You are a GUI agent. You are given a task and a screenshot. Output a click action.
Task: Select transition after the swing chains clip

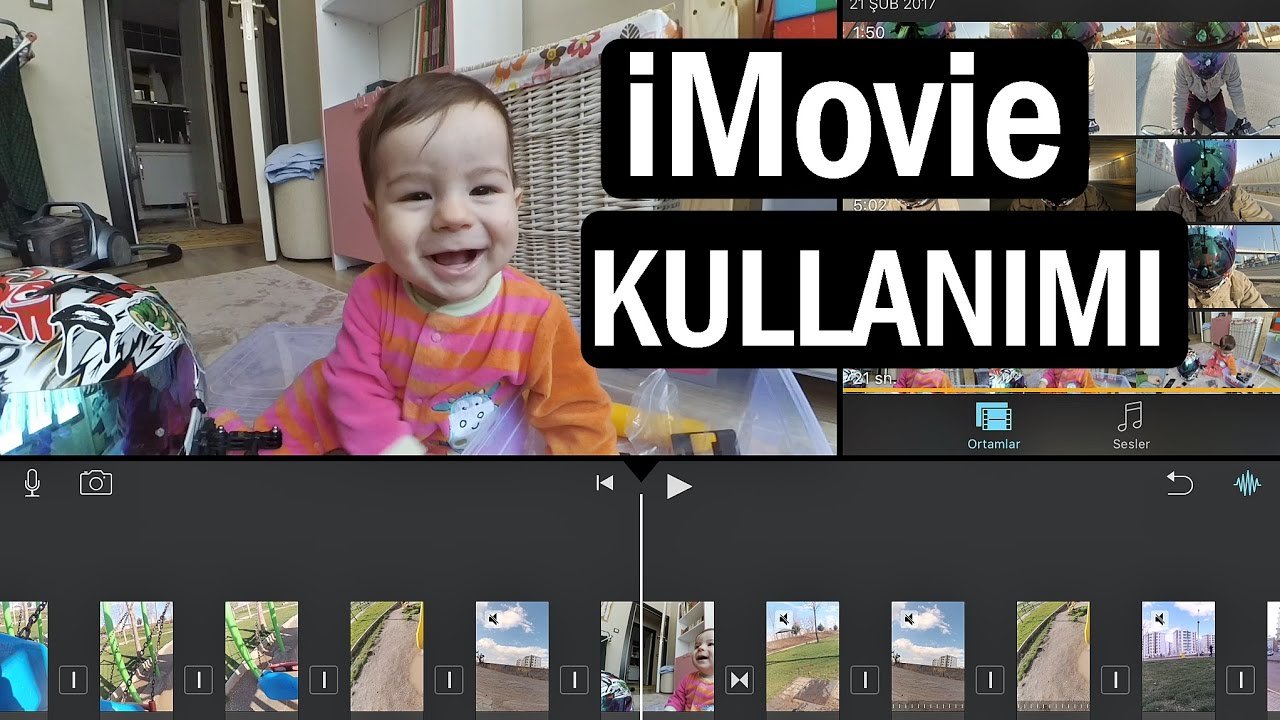[198, 680]
